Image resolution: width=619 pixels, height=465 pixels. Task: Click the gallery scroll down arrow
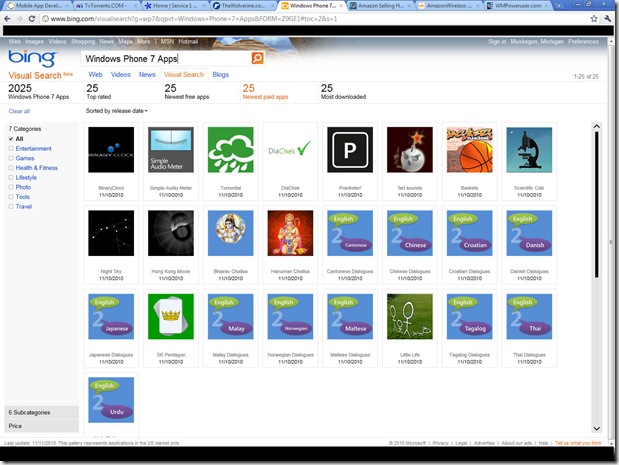coord(596,428)
